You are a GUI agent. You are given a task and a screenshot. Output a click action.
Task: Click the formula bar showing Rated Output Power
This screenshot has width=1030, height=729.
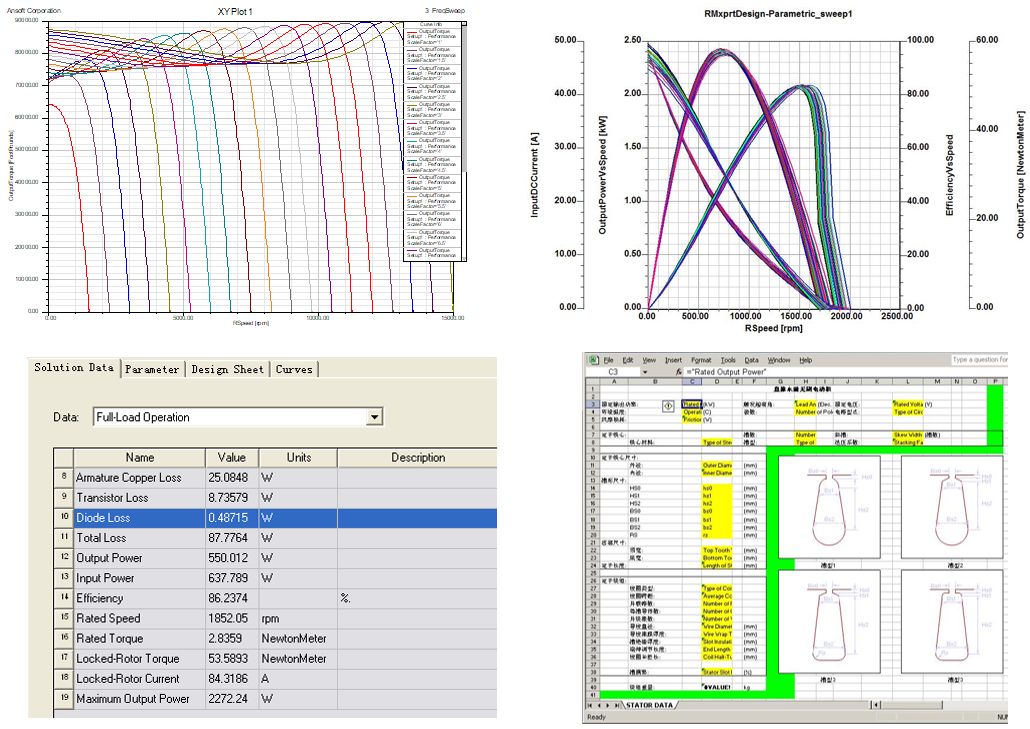(x=846, y=372)
